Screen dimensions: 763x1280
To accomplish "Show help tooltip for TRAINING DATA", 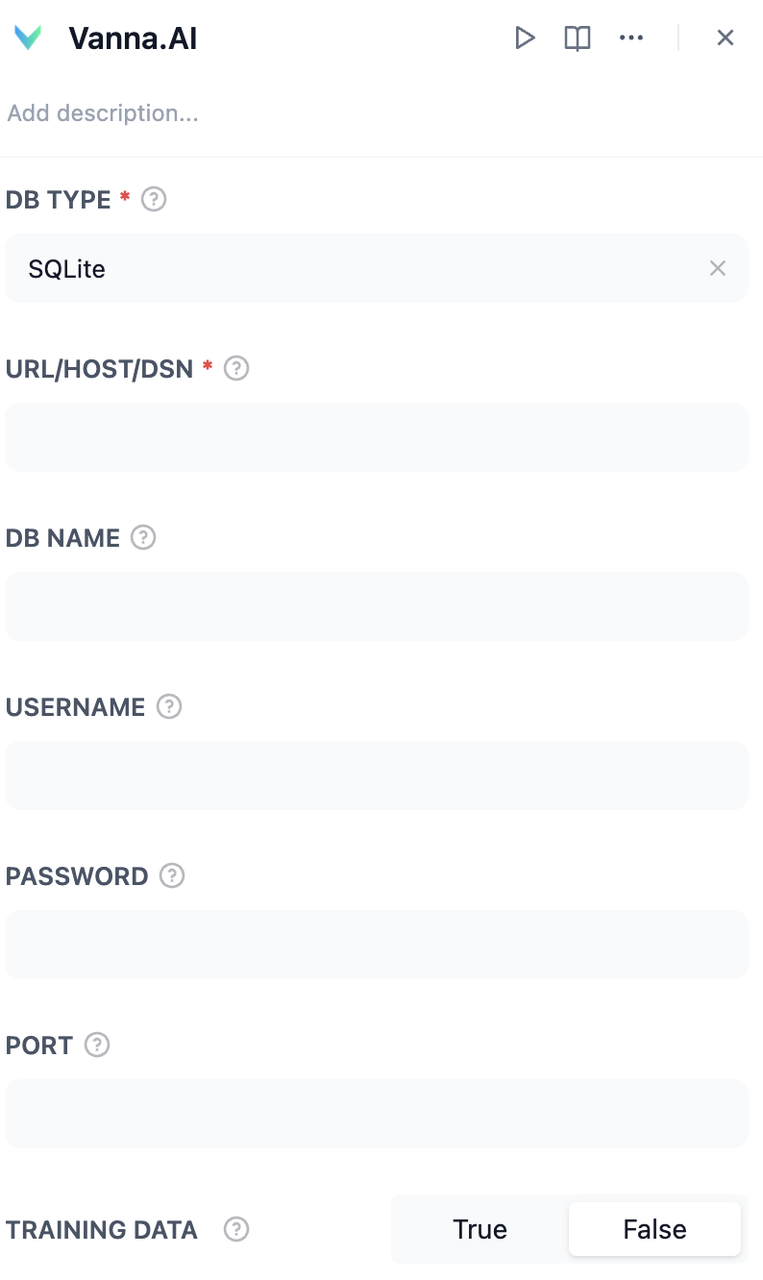I will point(236,1229).
